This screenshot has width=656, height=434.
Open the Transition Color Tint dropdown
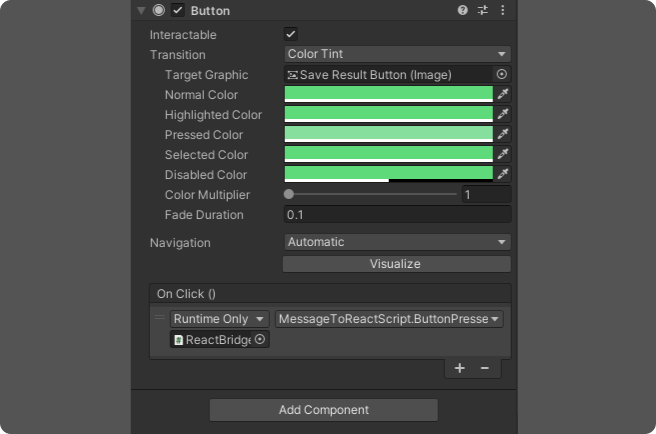(x=397, y=54)
